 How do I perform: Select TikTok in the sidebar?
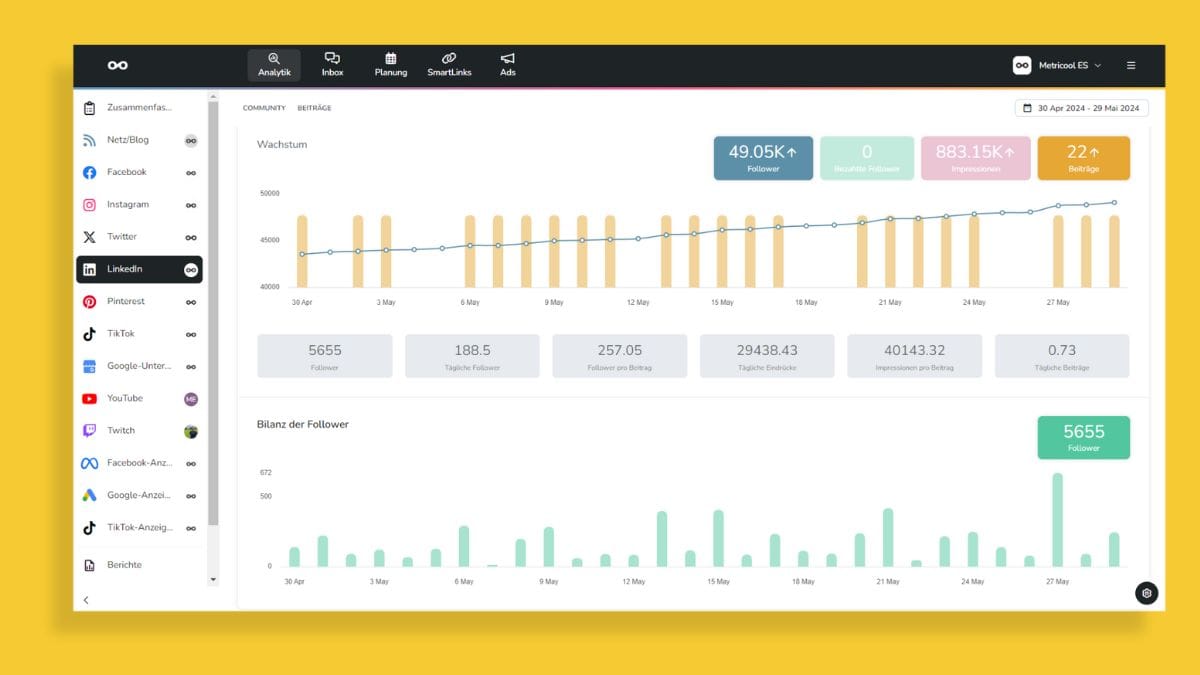pos(121,334)
